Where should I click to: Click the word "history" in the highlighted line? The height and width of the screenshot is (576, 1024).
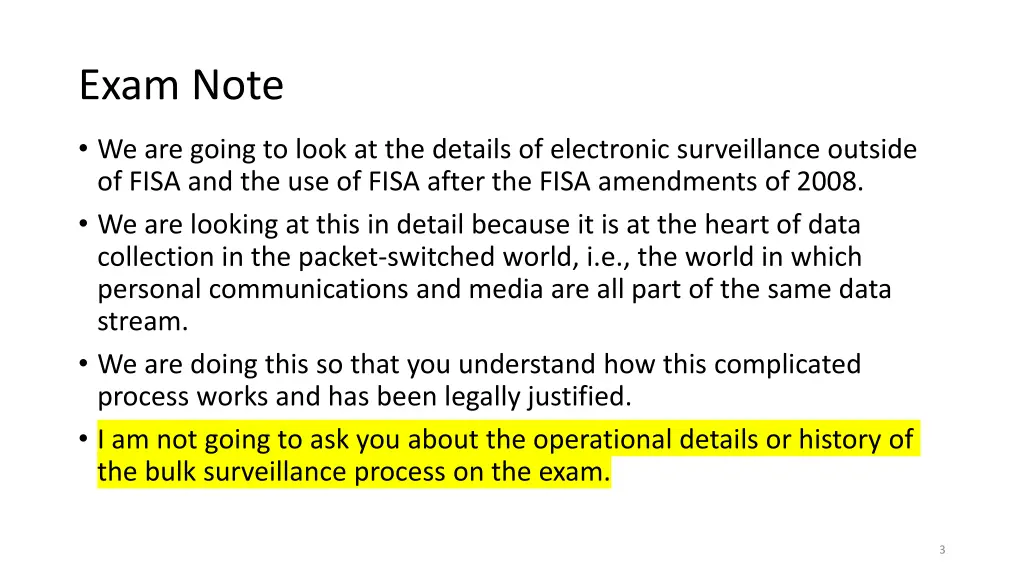point(840,440)
